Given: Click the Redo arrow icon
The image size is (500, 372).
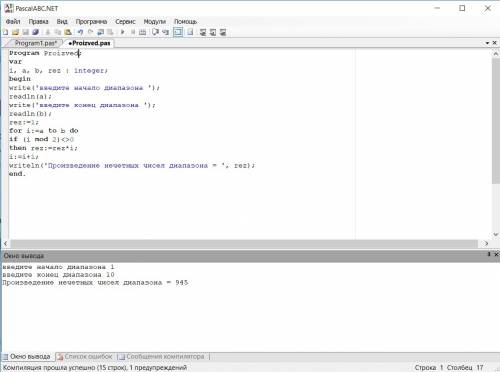Looking at the screenshot, I should (90, 32).
